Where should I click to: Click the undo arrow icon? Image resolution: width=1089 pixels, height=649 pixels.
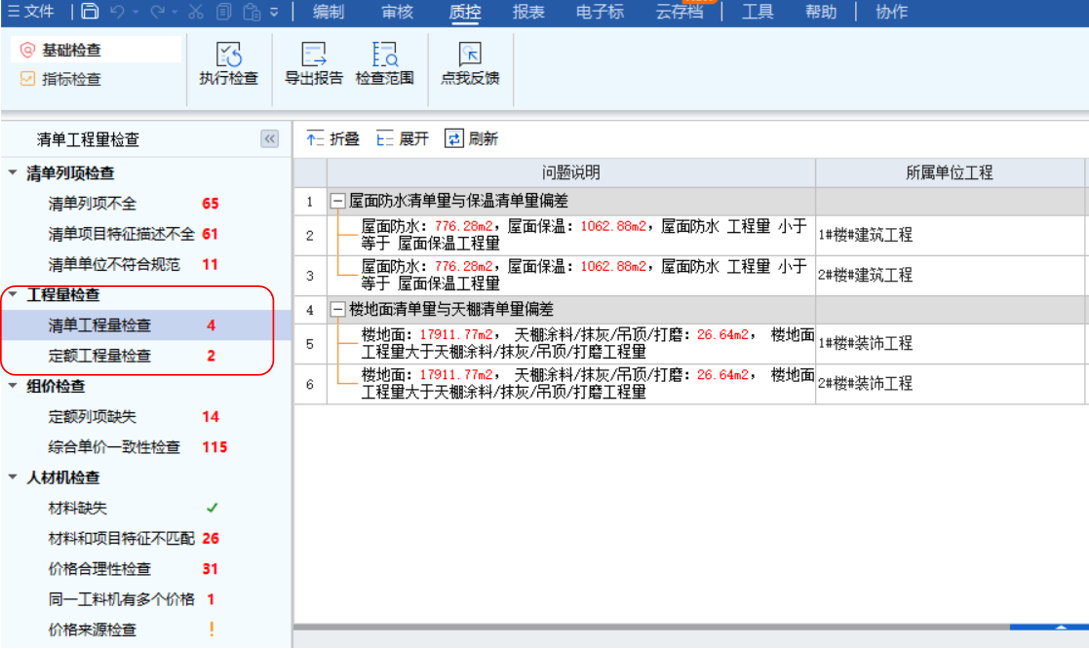(117, 12)
